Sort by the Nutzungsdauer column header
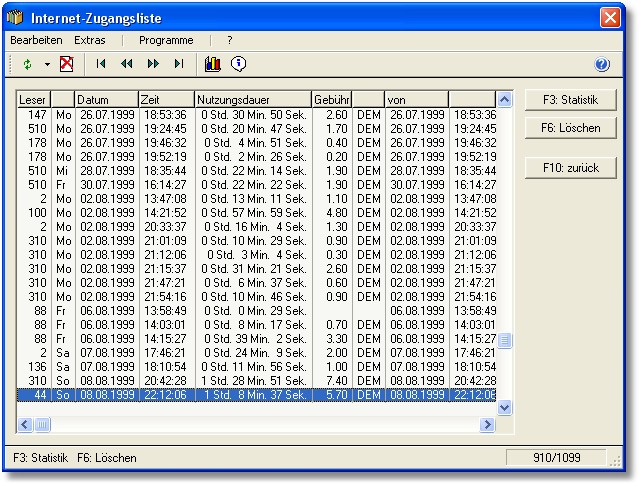The image size is (640, 486). 252,100
